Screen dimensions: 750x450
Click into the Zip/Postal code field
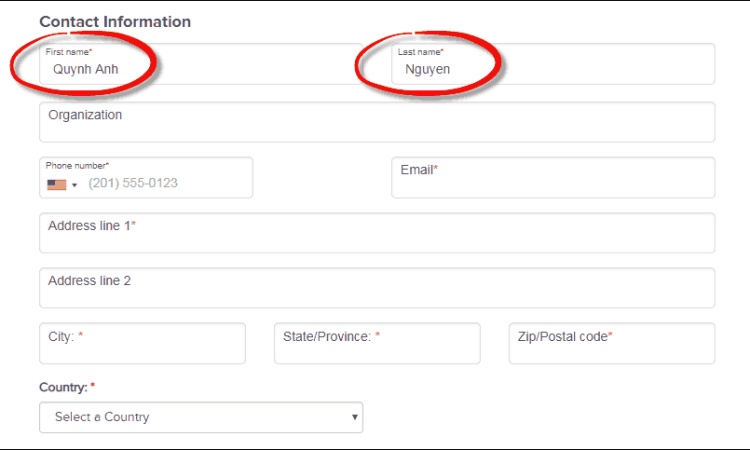pos(612,343)
